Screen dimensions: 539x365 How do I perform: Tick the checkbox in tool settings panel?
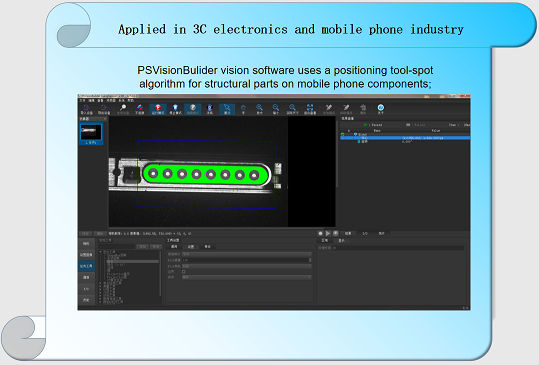click(x=184, y=272)
